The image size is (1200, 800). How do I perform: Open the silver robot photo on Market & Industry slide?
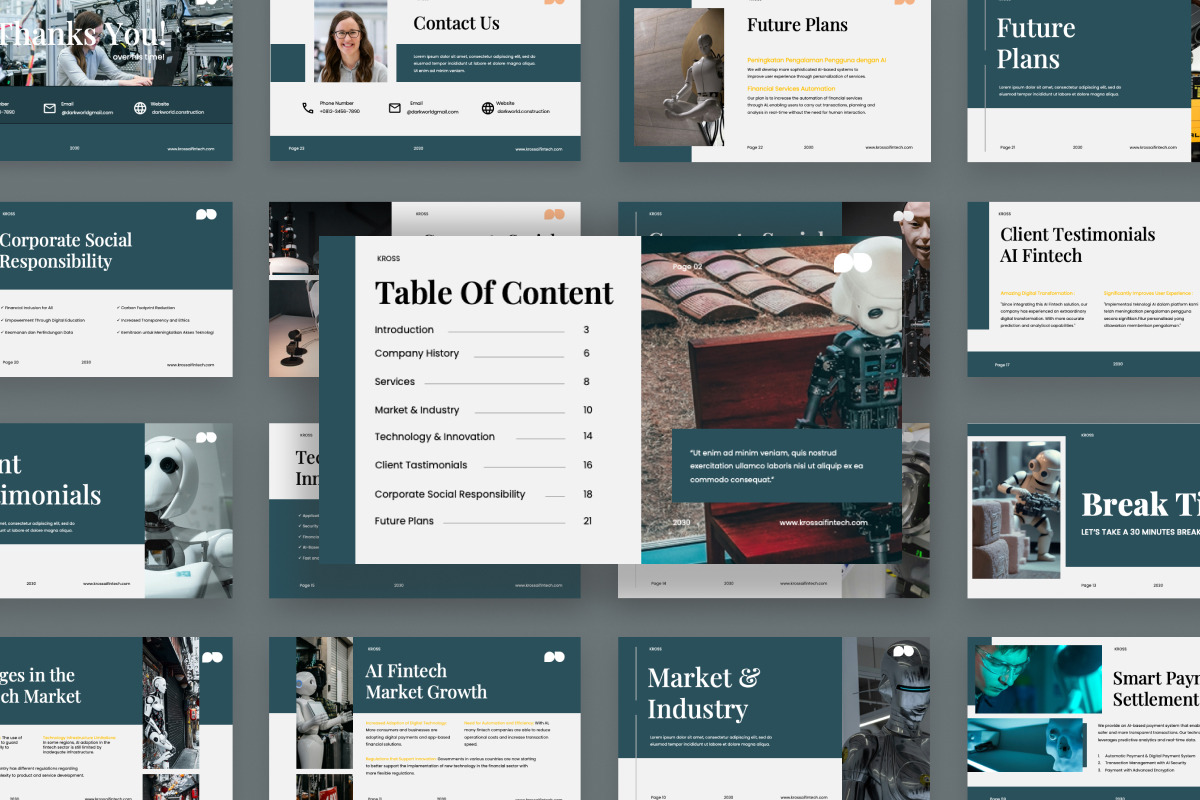point(886,718)
